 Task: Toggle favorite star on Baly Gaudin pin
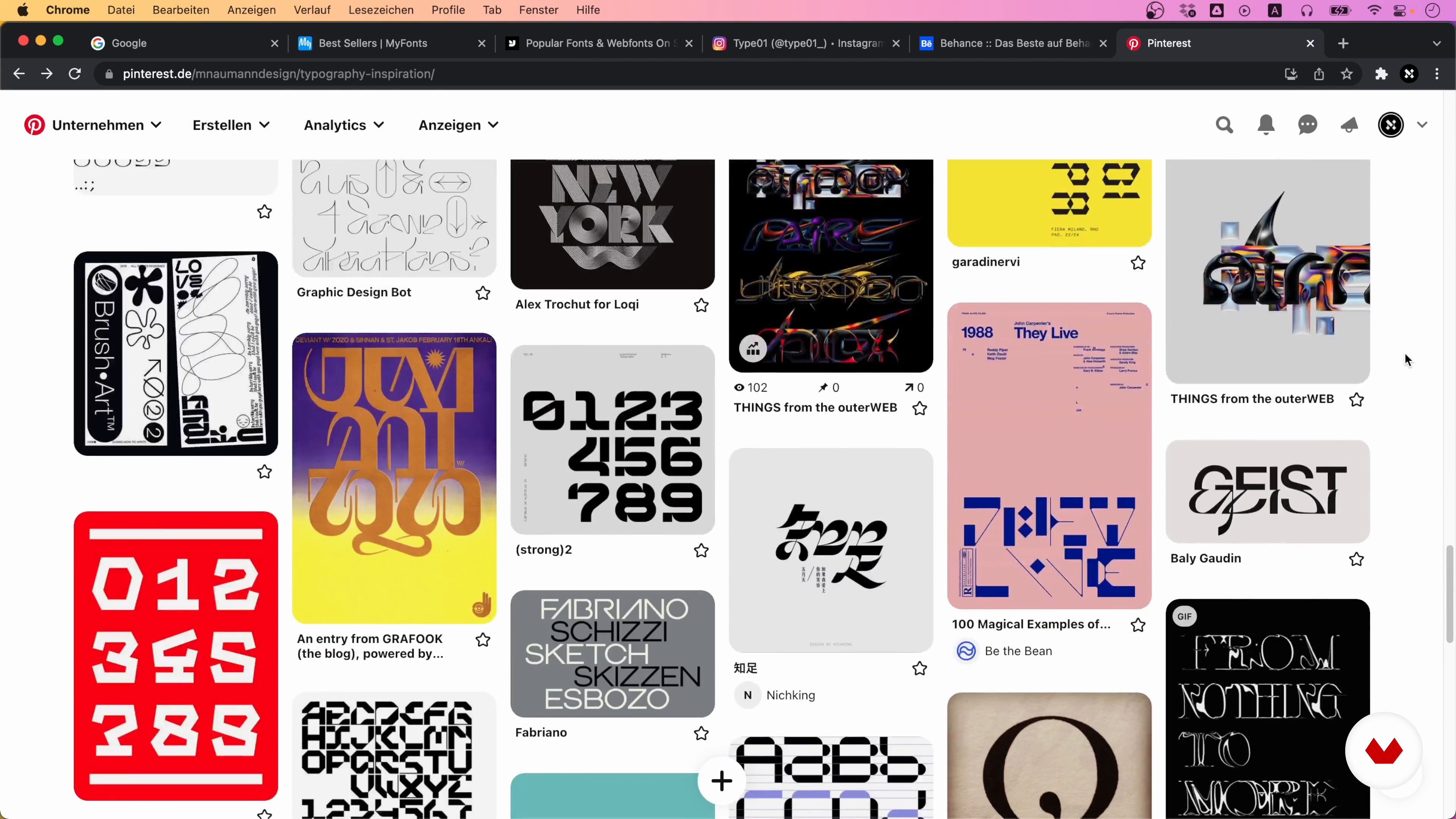tap(1356, 559)
